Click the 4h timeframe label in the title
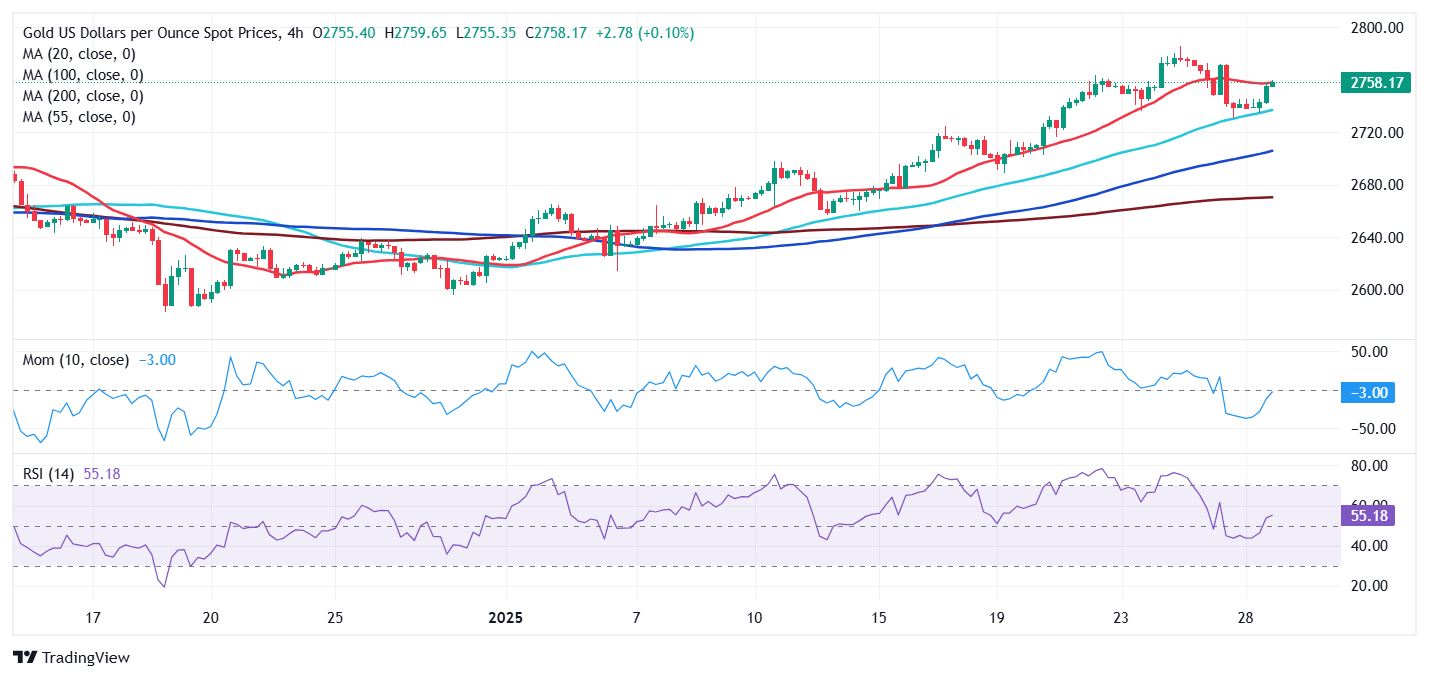 (x=294, y=33)
